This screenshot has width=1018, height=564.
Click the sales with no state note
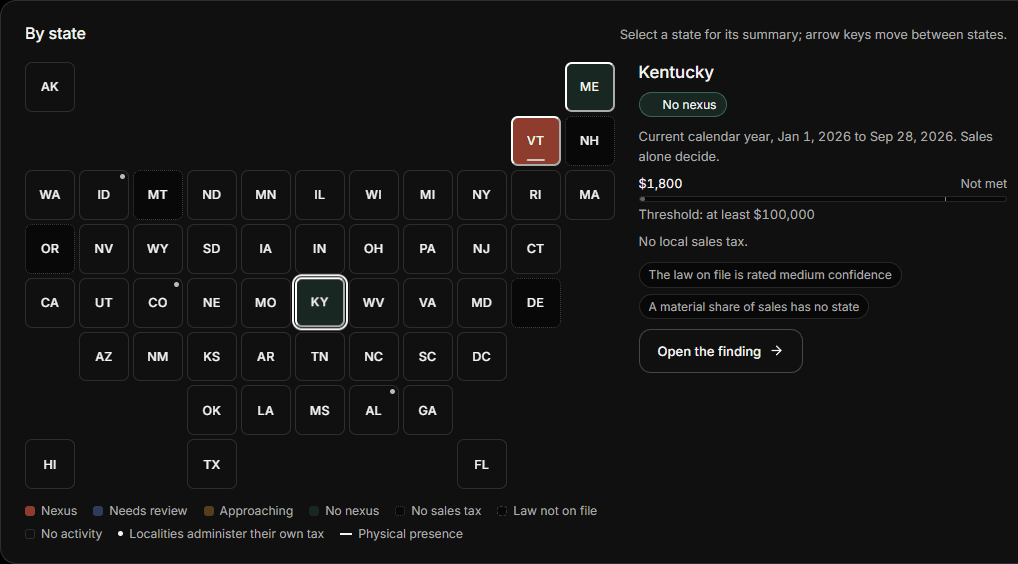[x=754, y=307]
